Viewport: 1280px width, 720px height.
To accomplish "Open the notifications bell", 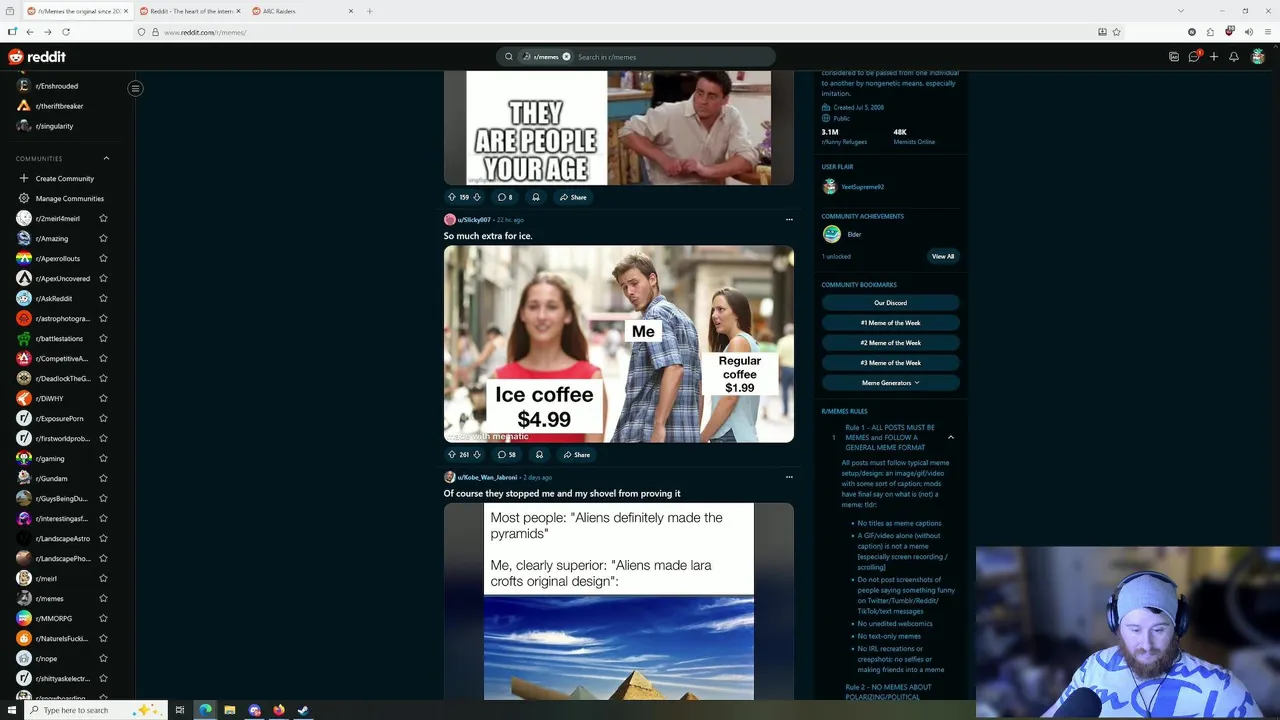I will click(x=1234, y=57).
